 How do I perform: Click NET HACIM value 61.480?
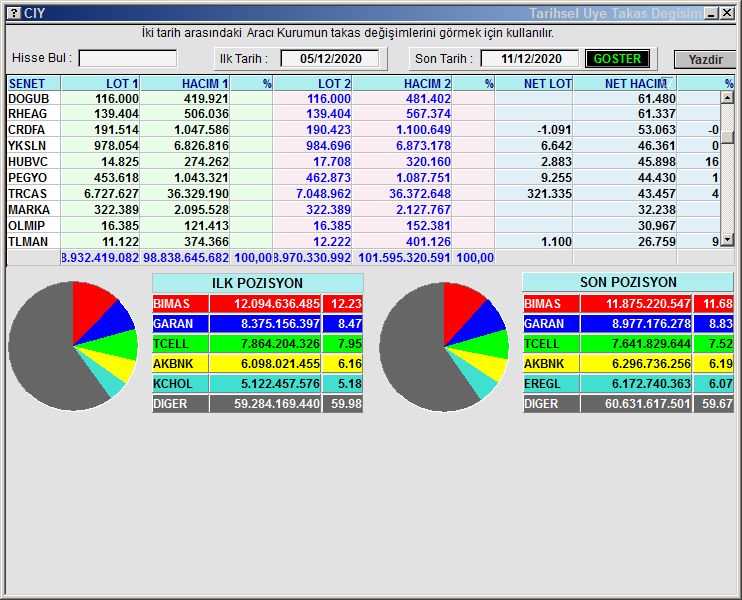[656, 98]
